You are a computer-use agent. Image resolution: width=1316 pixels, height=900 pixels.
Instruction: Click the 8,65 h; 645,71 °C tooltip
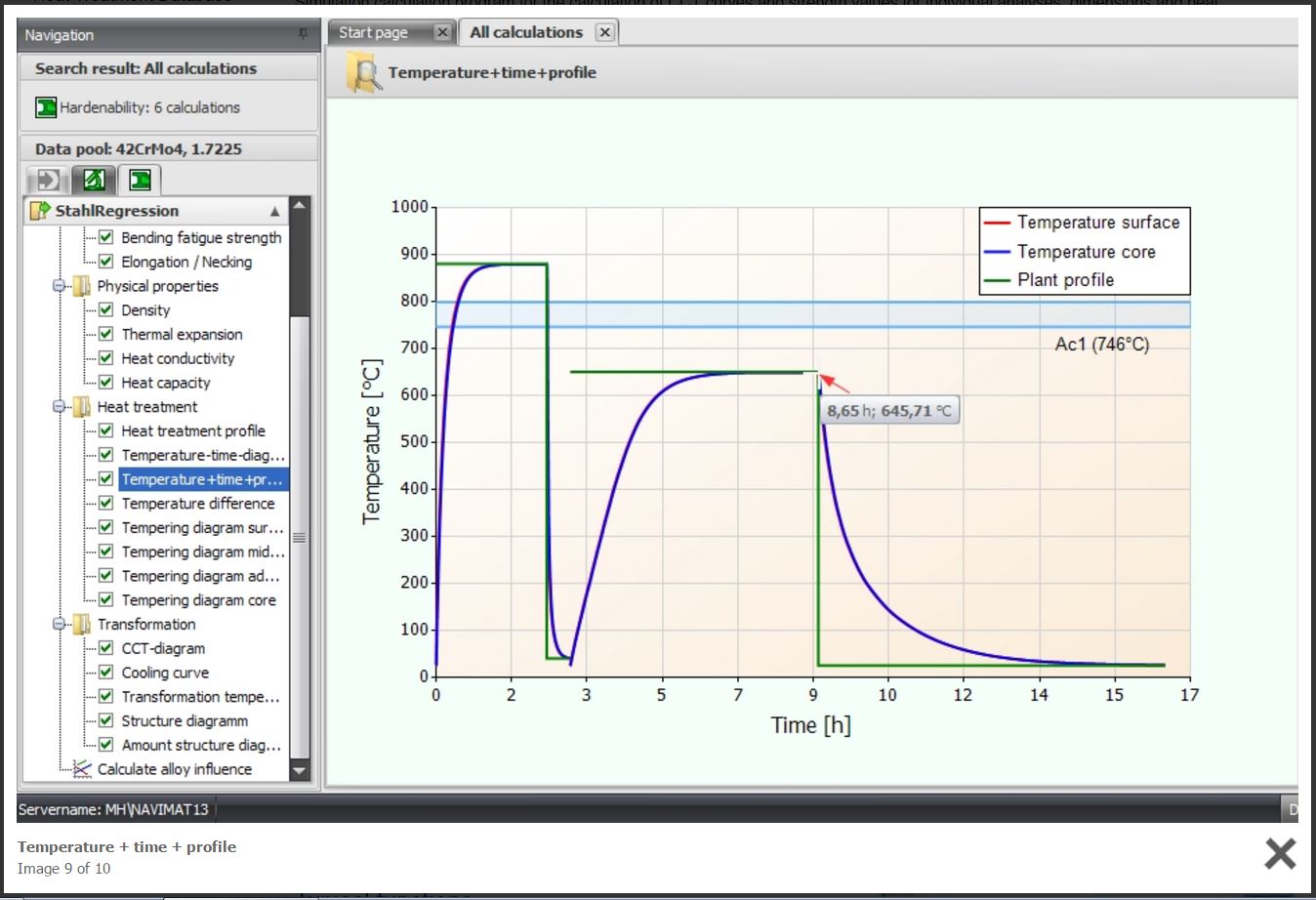(x=889, y=411)
